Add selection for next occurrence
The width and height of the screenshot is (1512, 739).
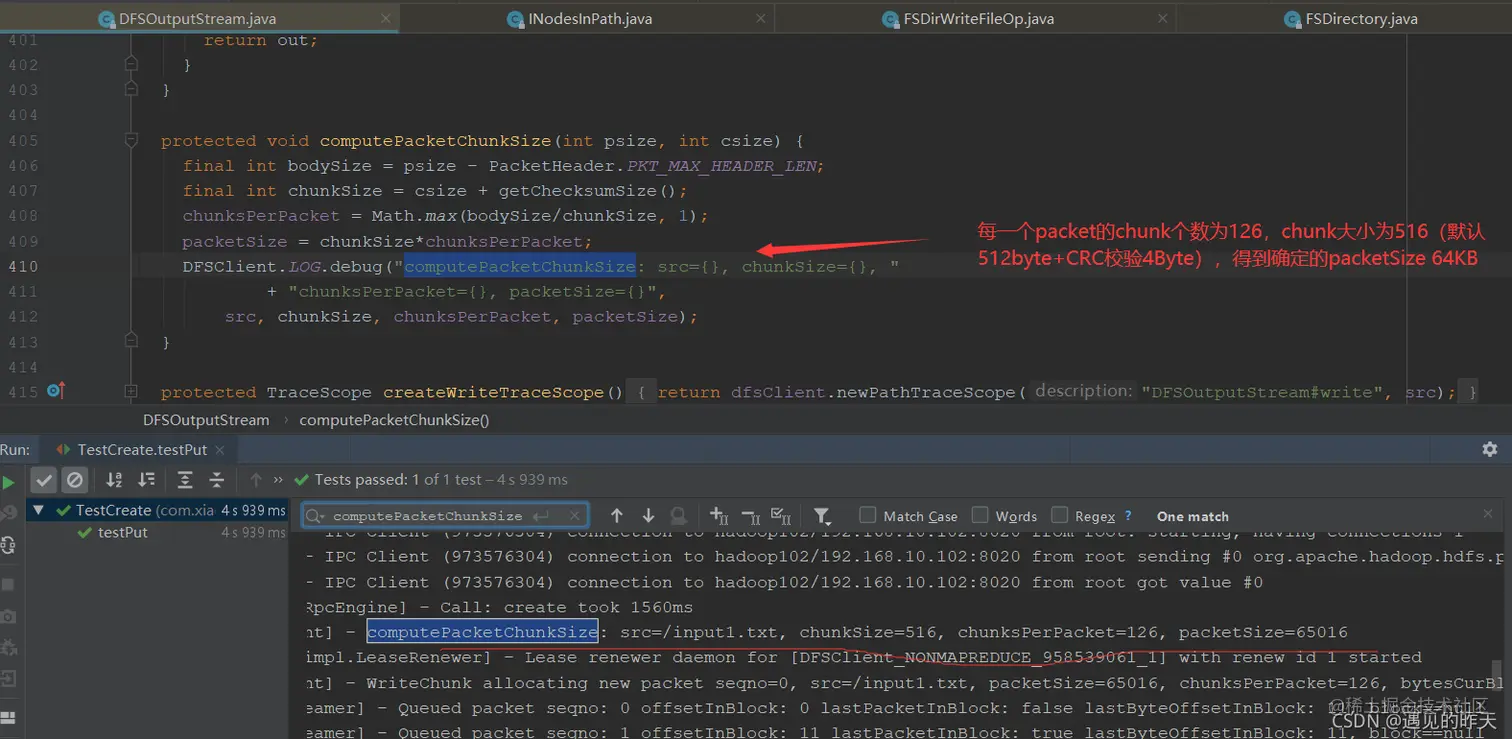click(719, 516)
